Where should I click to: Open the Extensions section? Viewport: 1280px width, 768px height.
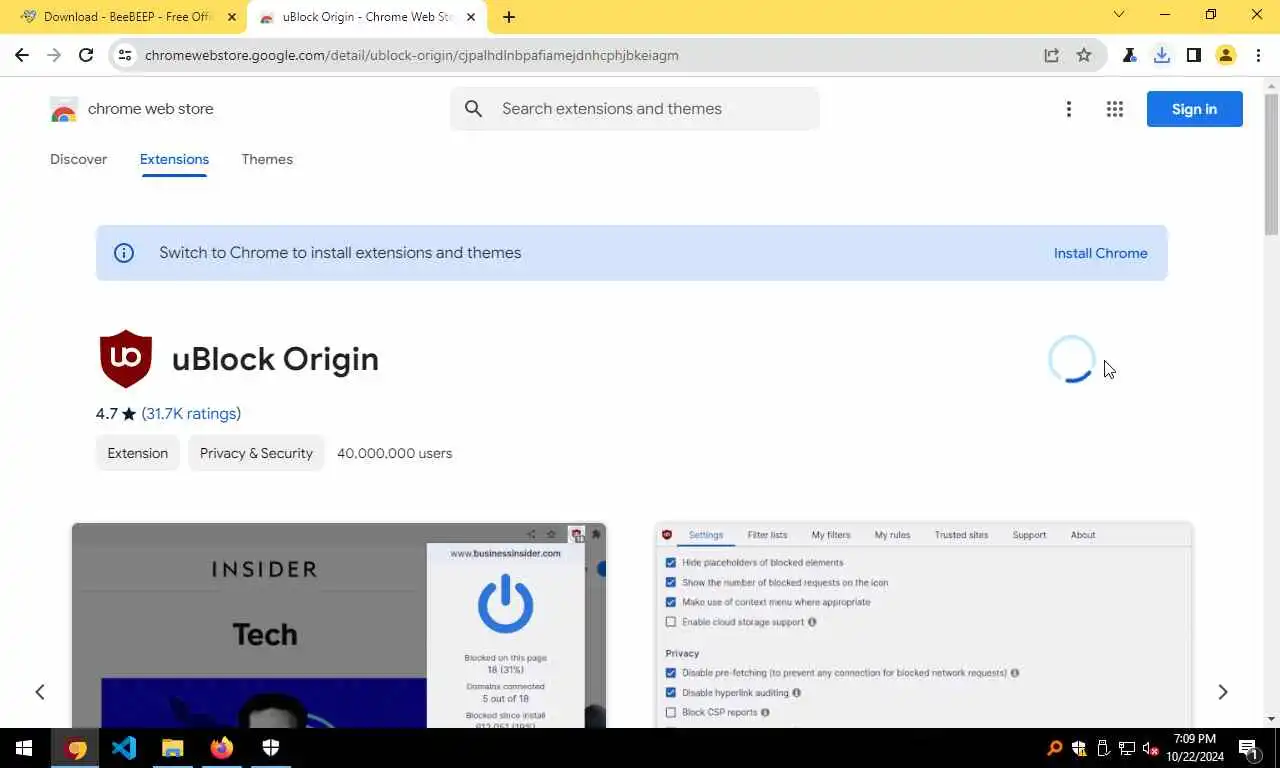[x=174, y=159]
